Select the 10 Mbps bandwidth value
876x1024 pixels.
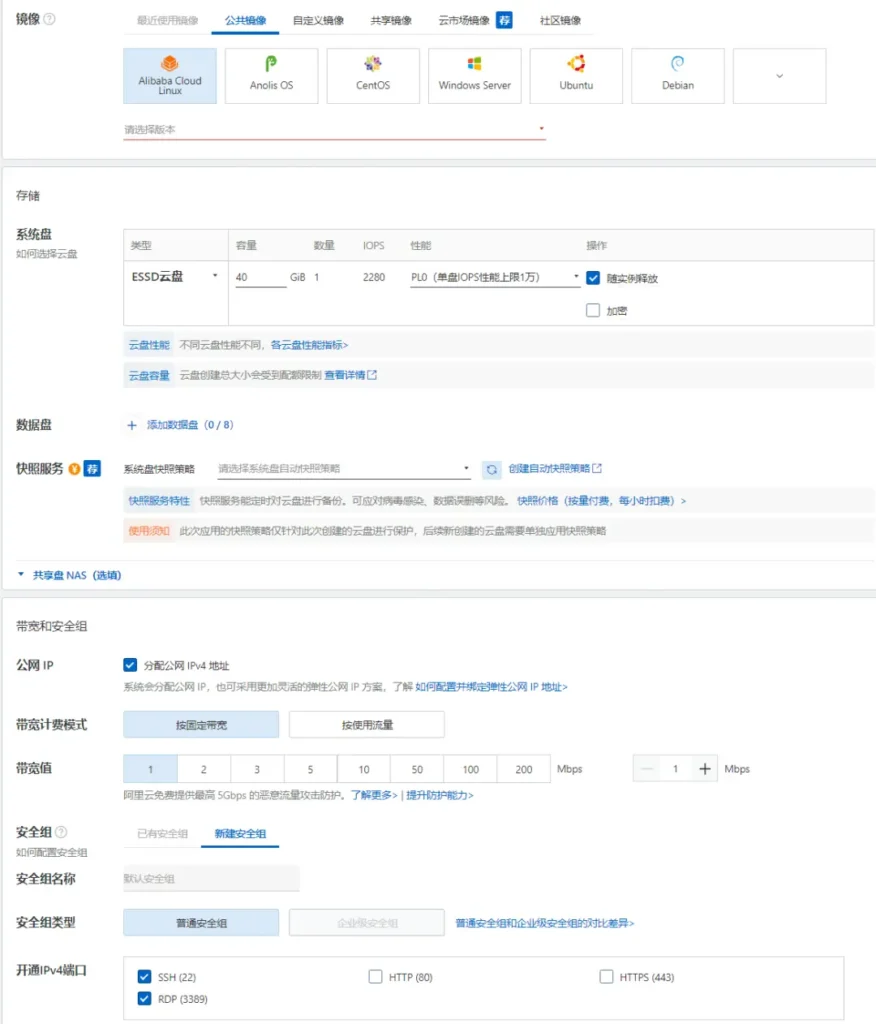(364, 769)
